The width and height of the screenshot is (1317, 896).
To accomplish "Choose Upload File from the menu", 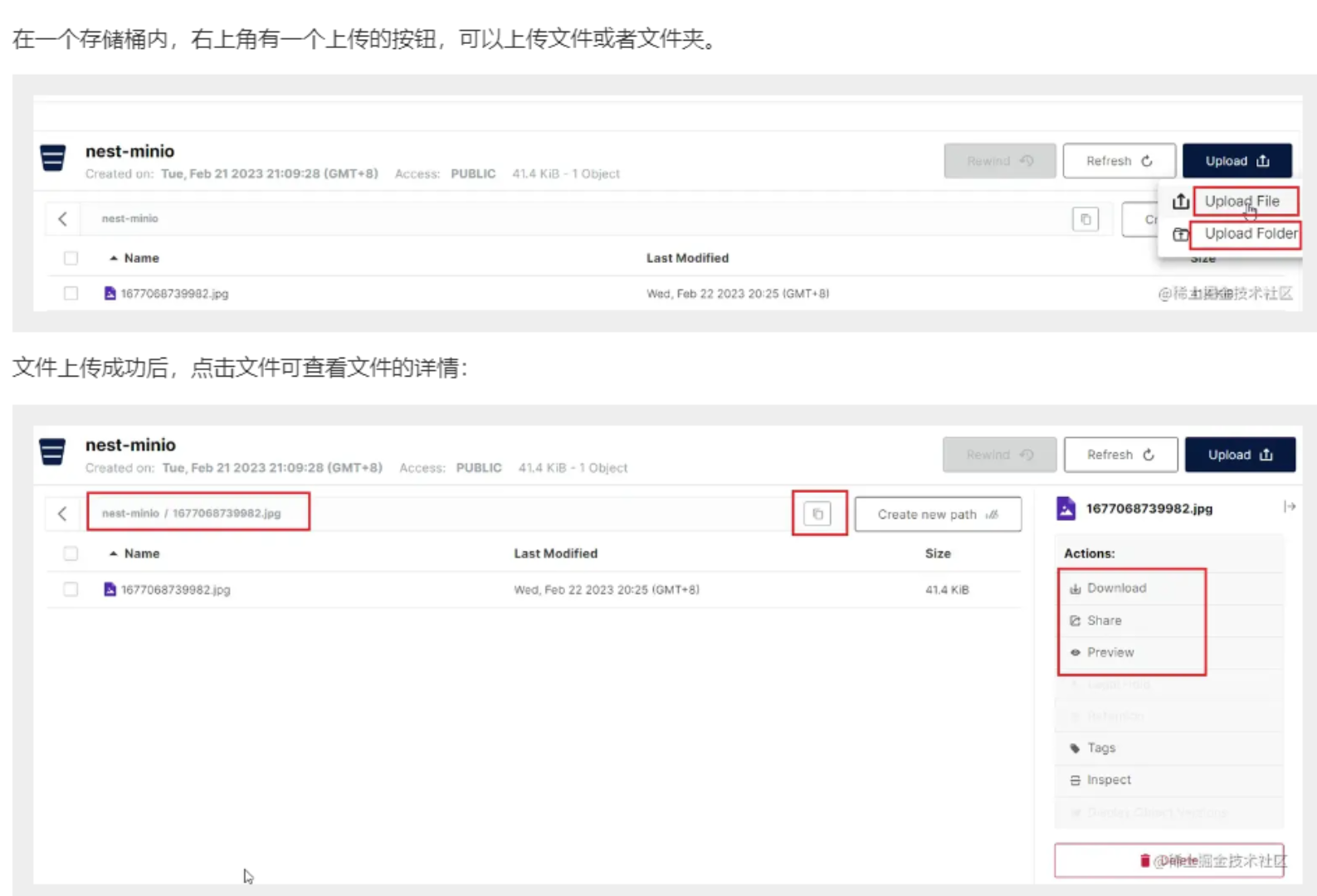I will tap(1241, 202).
